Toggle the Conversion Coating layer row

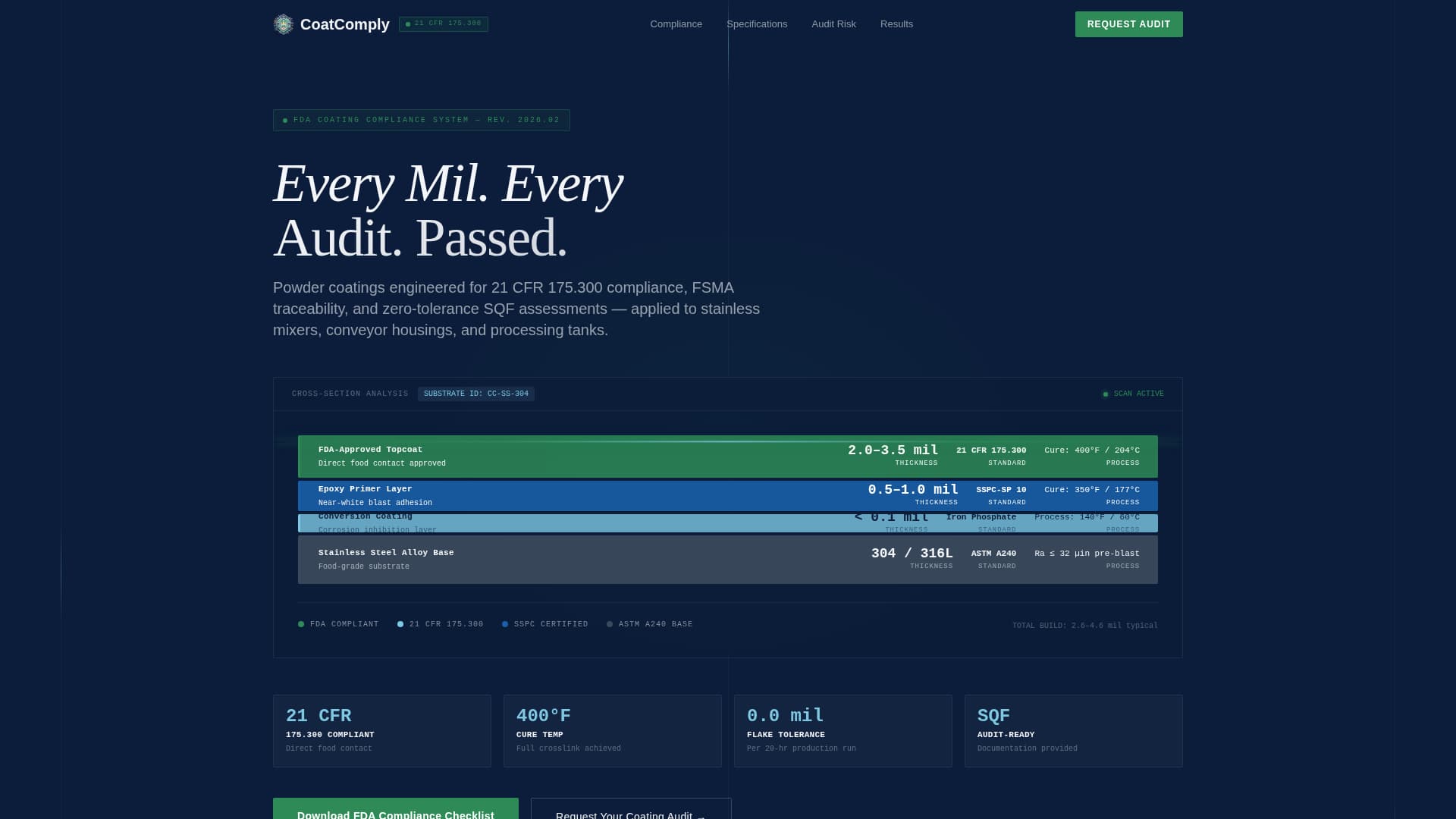click(x=727, y=522)
